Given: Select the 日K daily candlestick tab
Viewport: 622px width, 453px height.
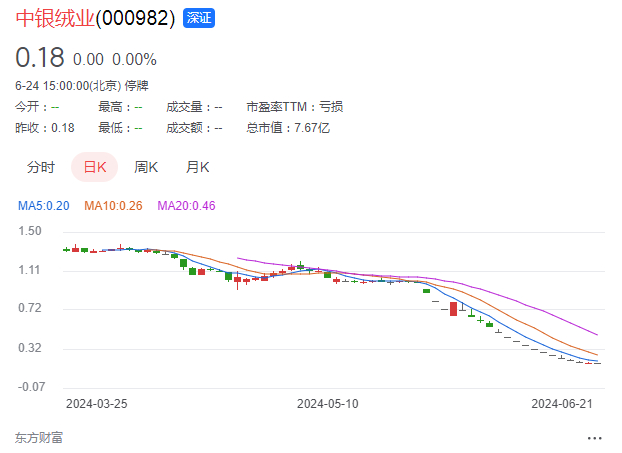Looking at the screenshot, I should click(x=94, y=167).
